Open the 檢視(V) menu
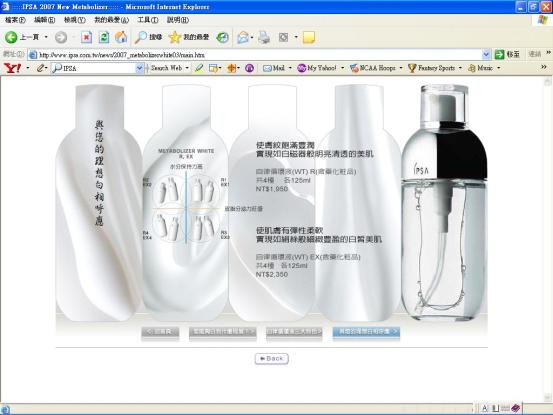 tap(74, 20)
